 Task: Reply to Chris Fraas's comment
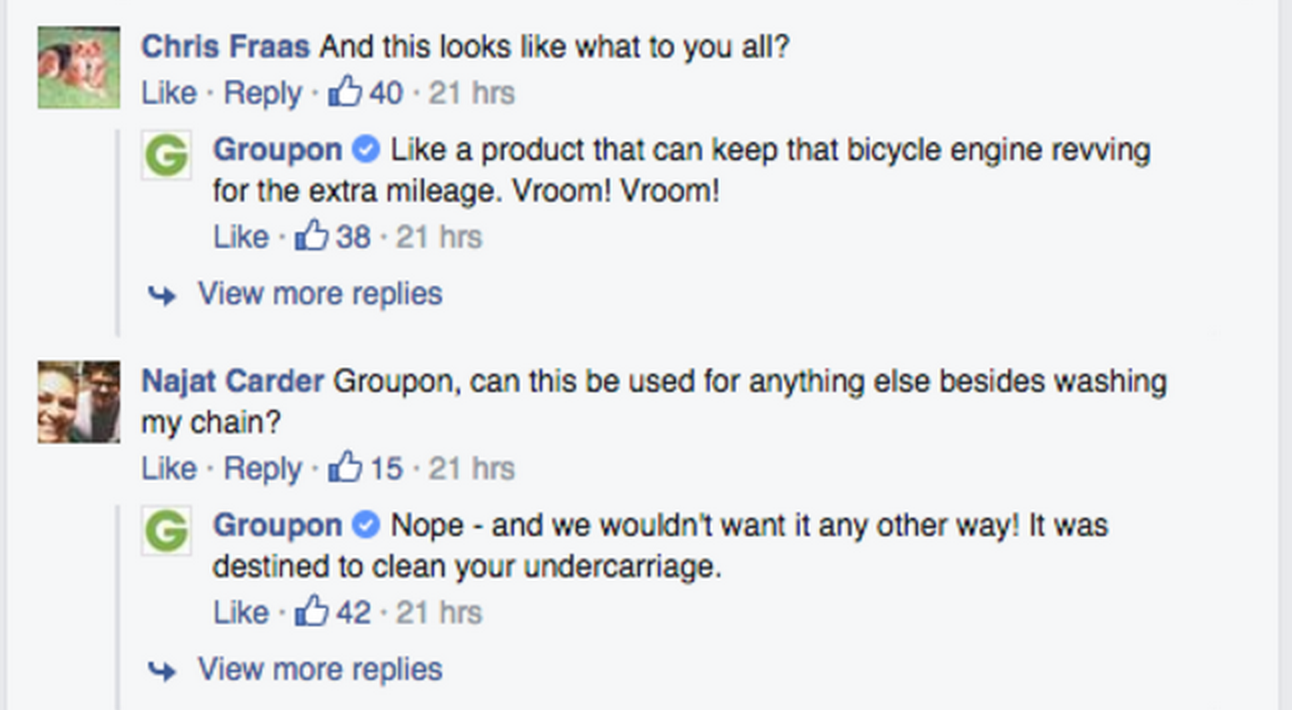click(x=262, y=93)
